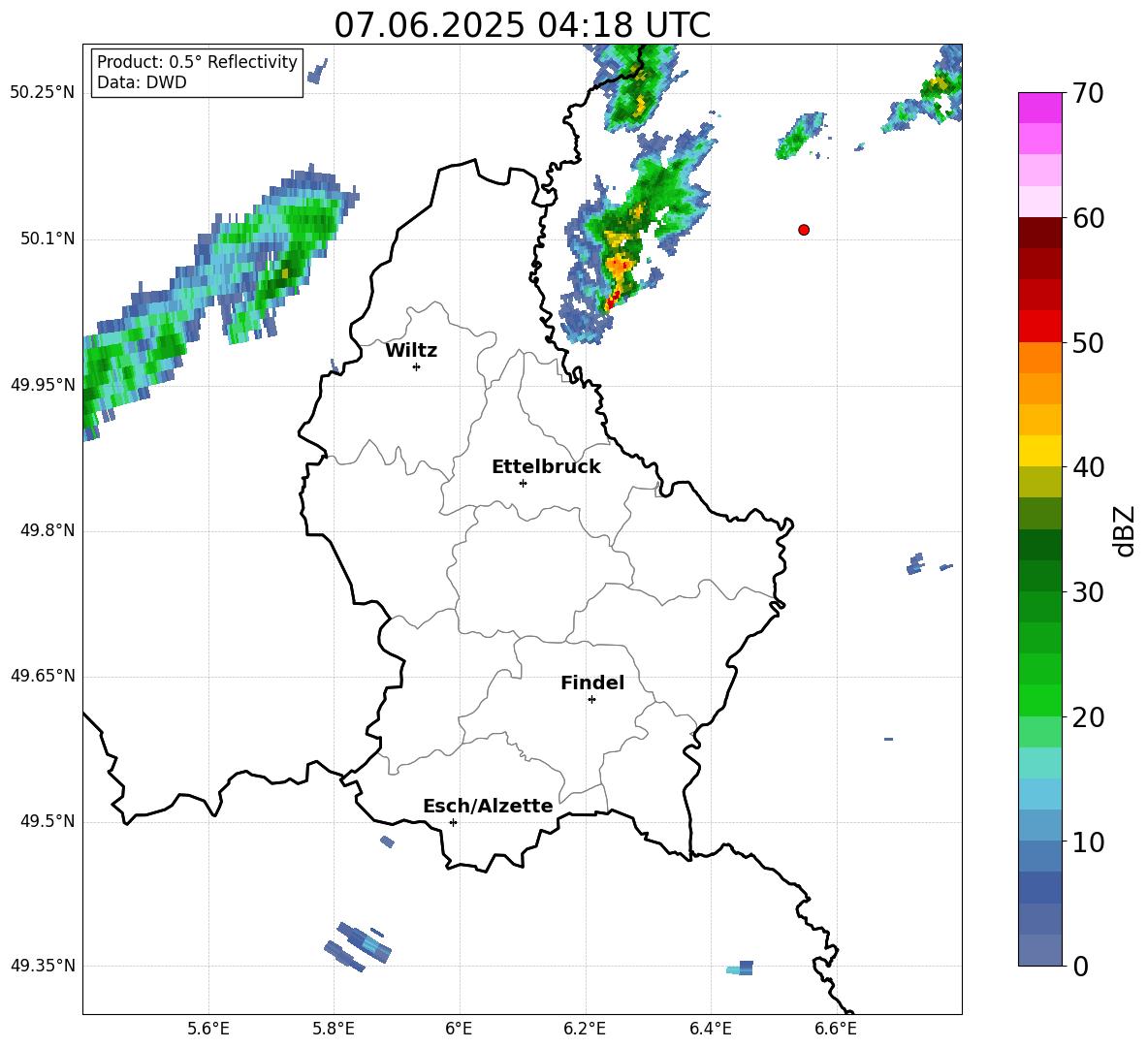Click the colorbar 50 tick label
Viewport: 1148px width, 1048px height.
pos(1088,342)
